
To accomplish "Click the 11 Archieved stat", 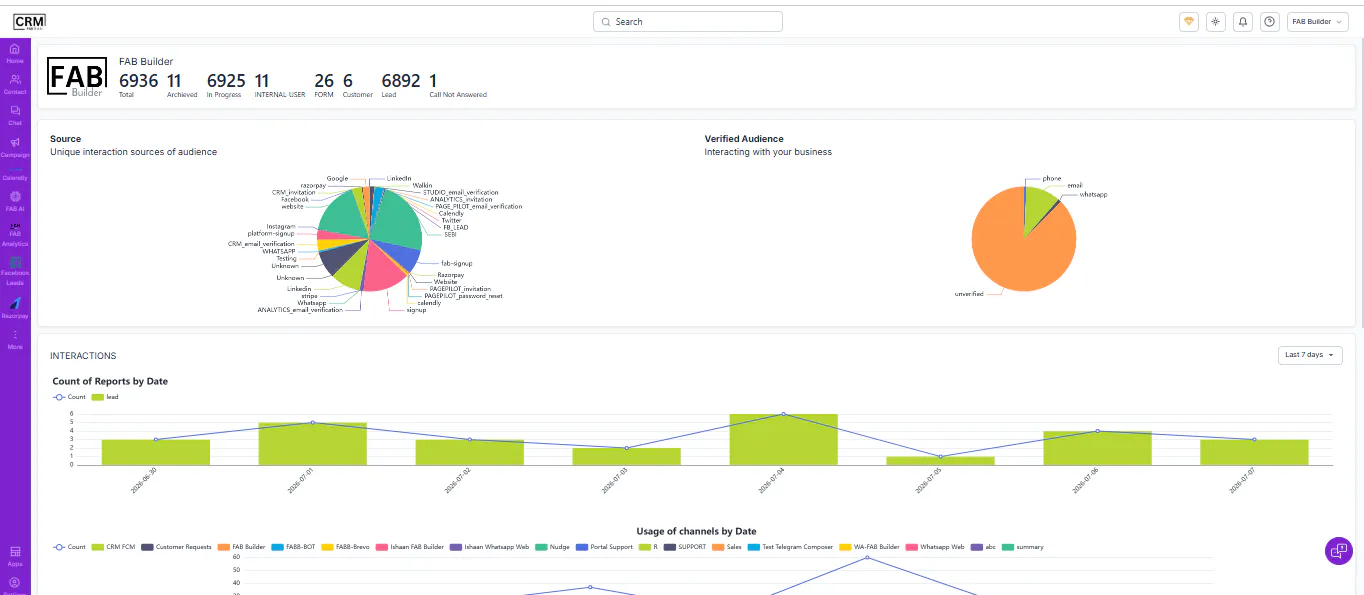I will (x=181, y=85).
